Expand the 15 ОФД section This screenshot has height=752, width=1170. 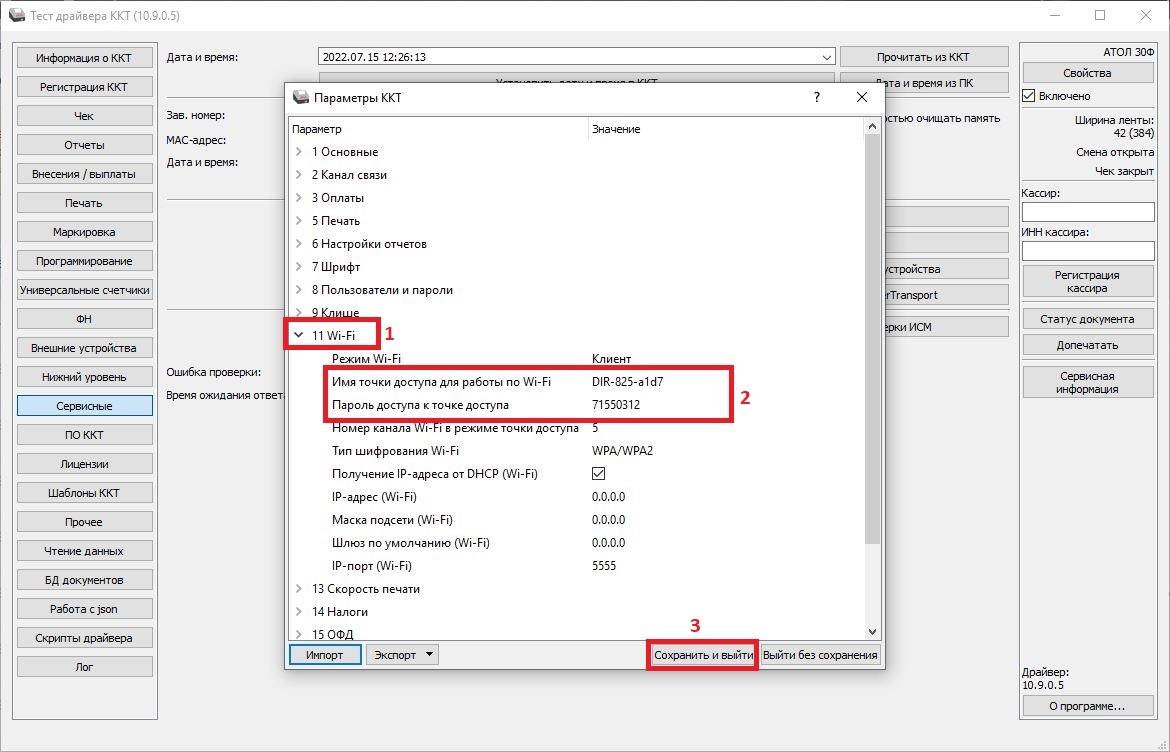coord(299,634)
